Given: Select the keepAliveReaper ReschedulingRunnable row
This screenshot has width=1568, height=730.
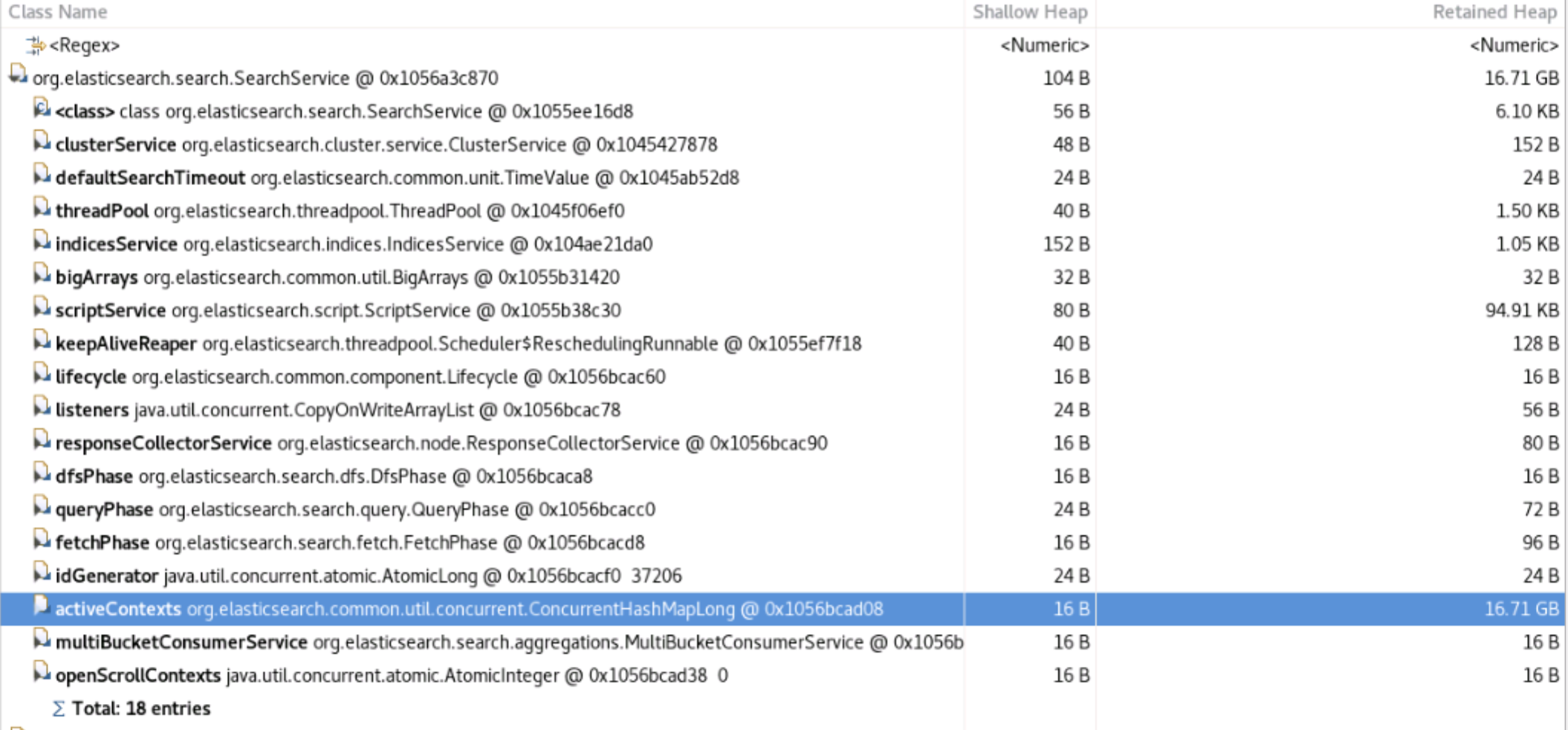Looking at the screenshot, I should click(x=783, y=343).
